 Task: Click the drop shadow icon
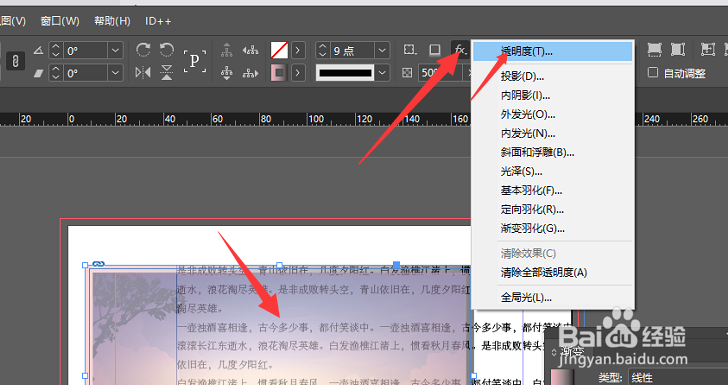click(435, 50)
